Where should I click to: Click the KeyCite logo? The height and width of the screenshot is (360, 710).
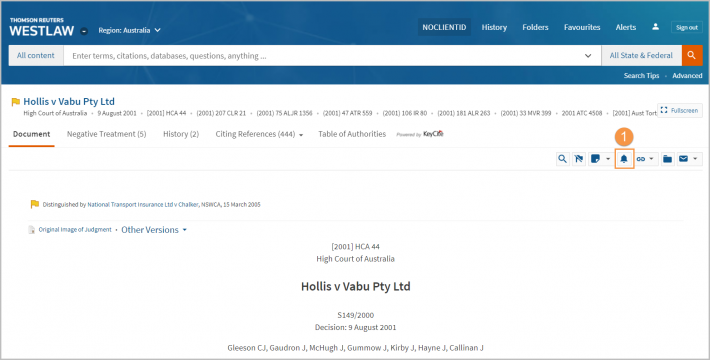pyautogui.click(x=433, y=134)
